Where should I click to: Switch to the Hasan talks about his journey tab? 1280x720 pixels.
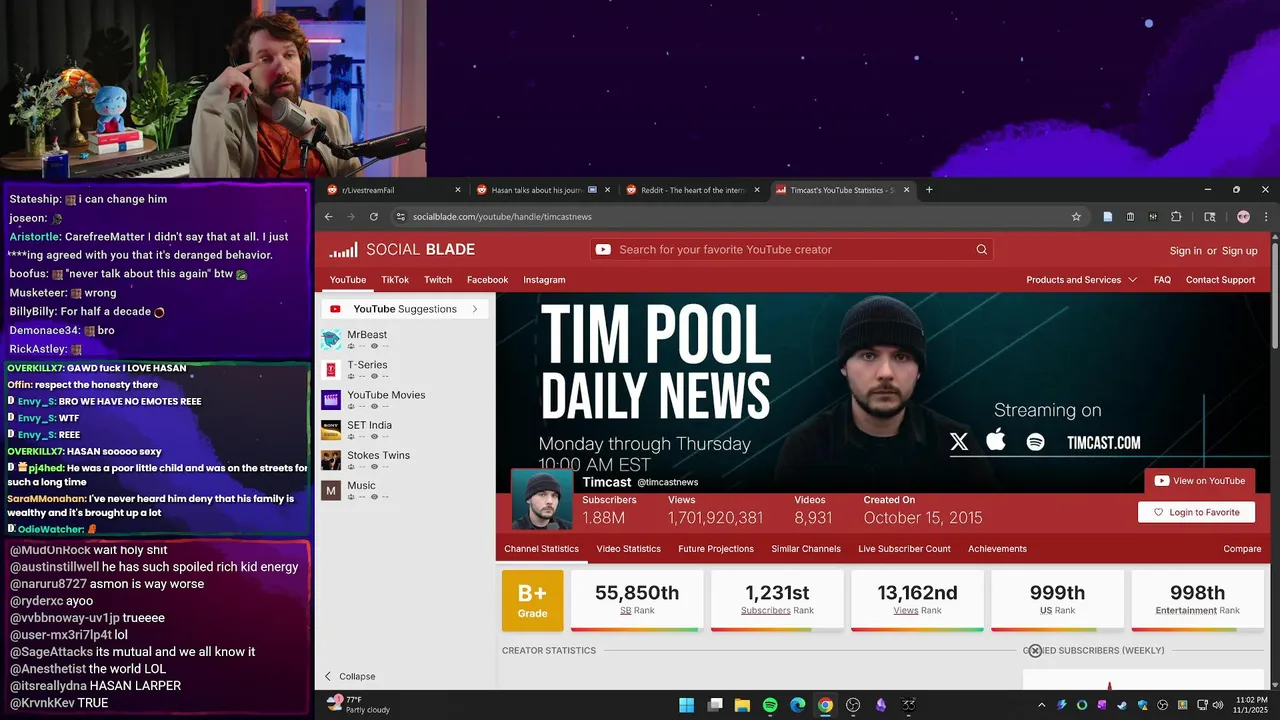pyautogui.click(x=543, y=190)
